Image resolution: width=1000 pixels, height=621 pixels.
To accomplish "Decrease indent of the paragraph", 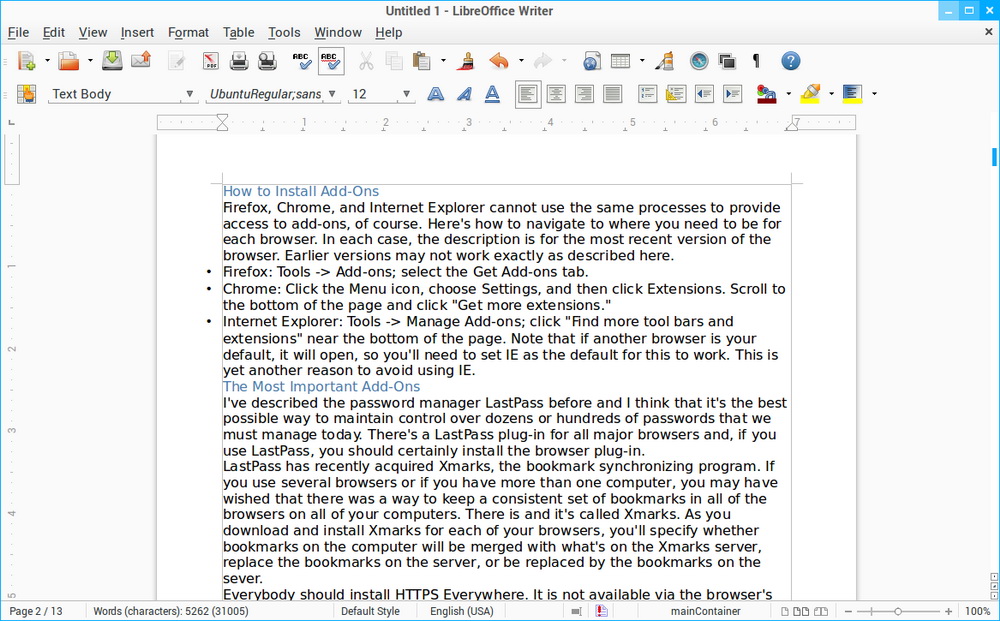I will click(x=704, y=94).
